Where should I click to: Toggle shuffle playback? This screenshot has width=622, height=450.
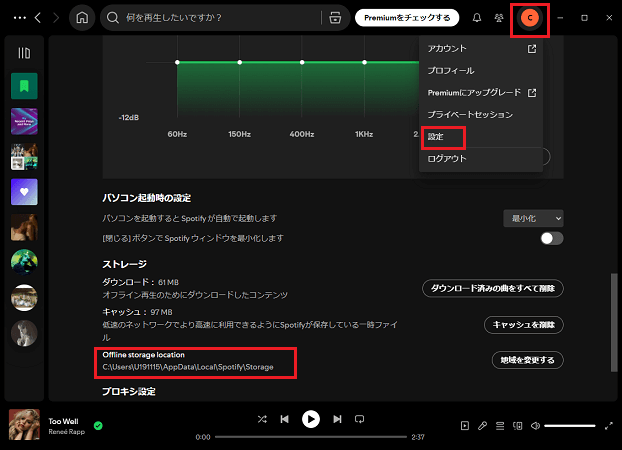pos(262,419)
